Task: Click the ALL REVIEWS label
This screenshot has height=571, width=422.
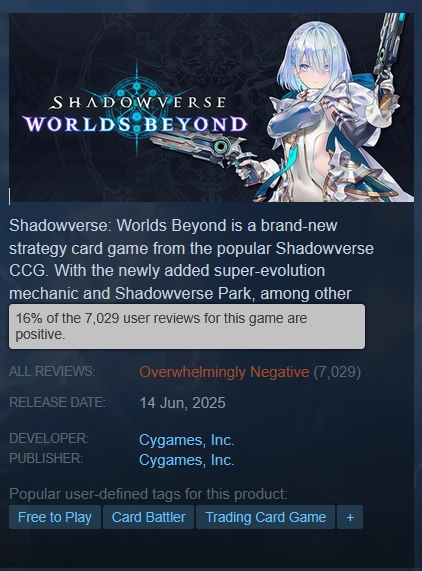Action: coord(52,371)
